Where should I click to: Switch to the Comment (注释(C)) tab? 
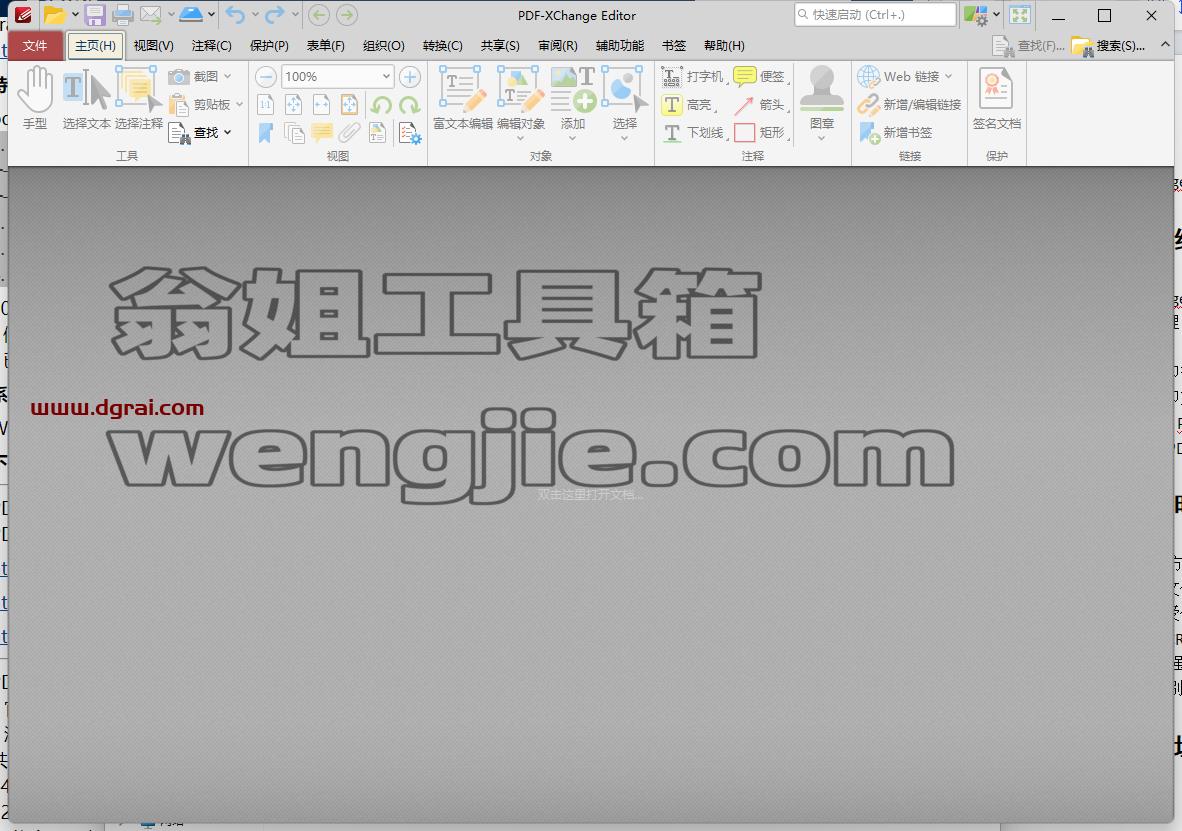212,46
